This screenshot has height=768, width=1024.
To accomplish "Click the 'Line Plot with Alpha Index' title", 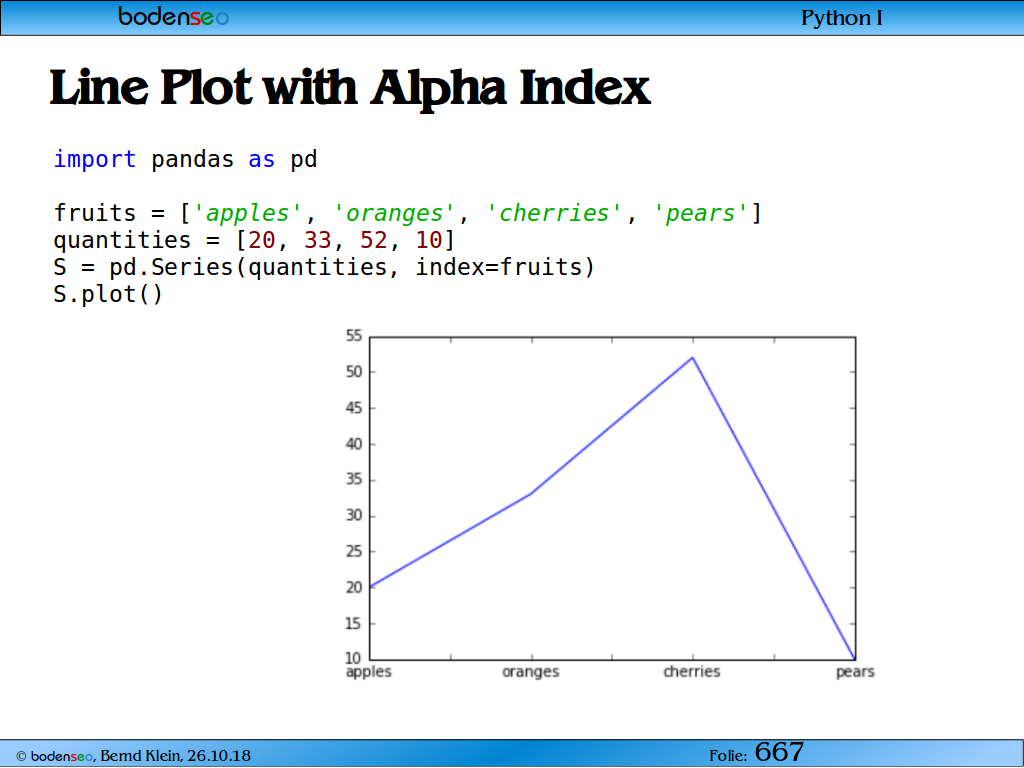I will [350, 88].
